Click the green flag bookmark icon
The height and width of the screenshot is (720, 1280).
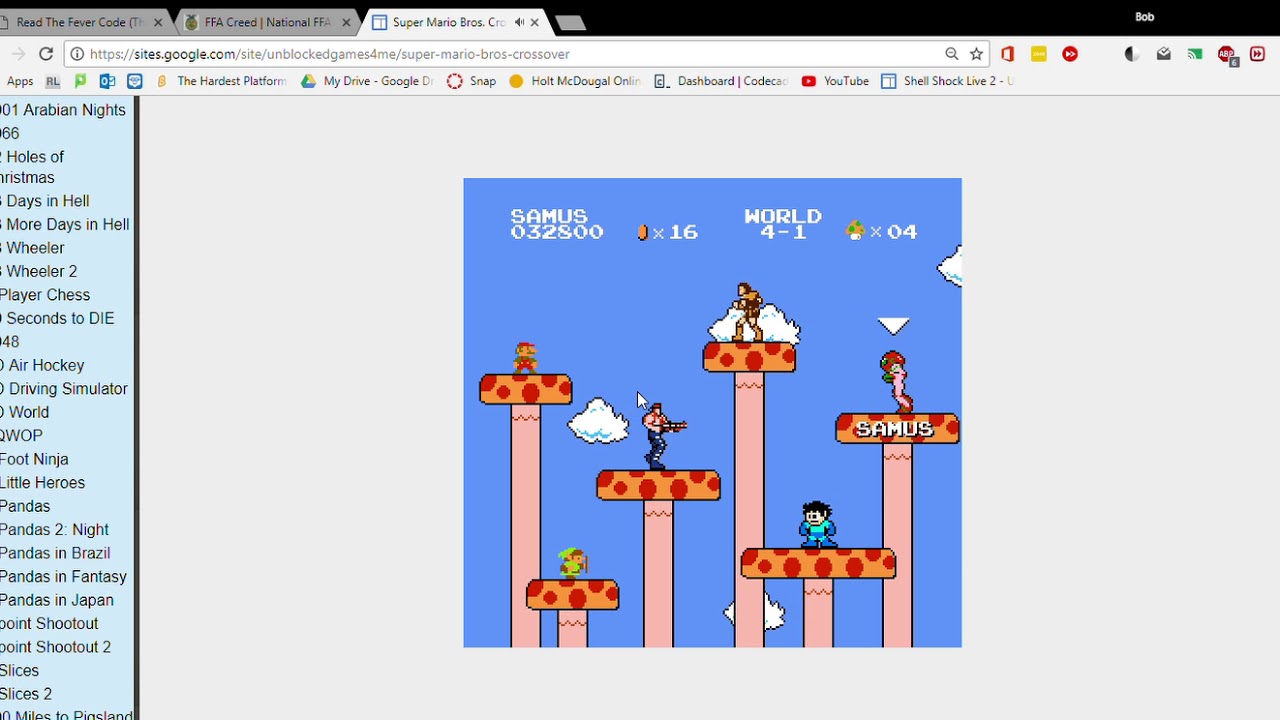80,81
